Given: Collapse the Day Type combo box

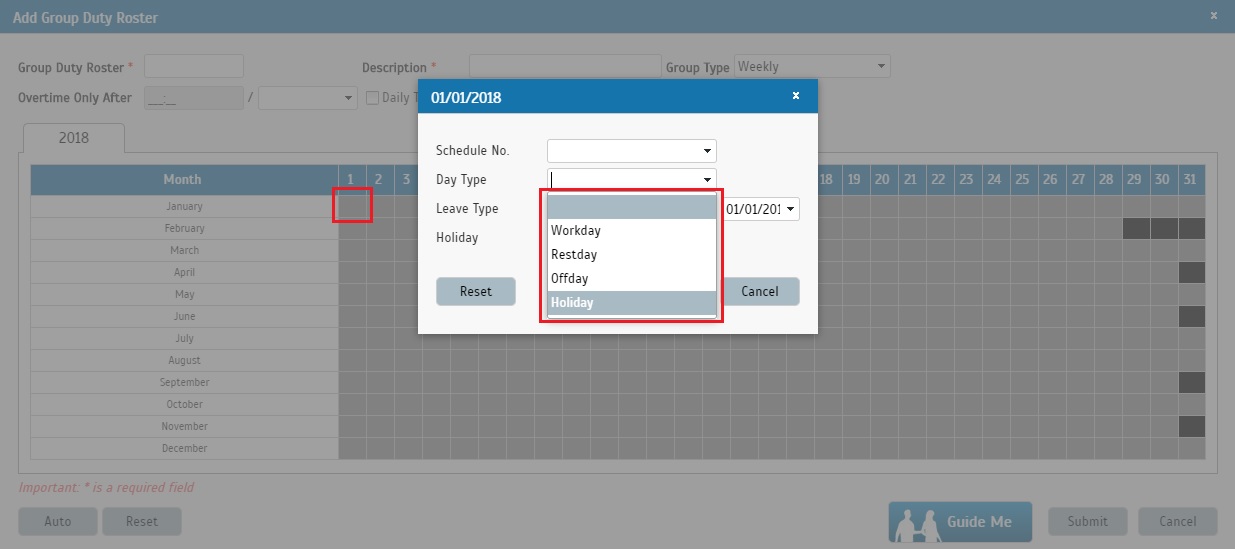Looking at the screenshot, I should click(x=708, y=180).
